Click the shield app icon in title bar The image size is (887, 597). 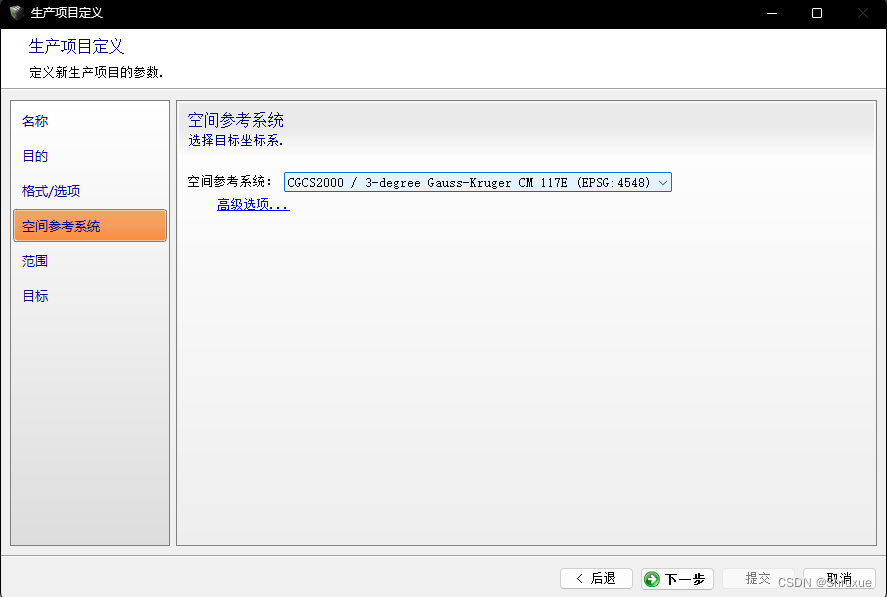pos(14,13)
